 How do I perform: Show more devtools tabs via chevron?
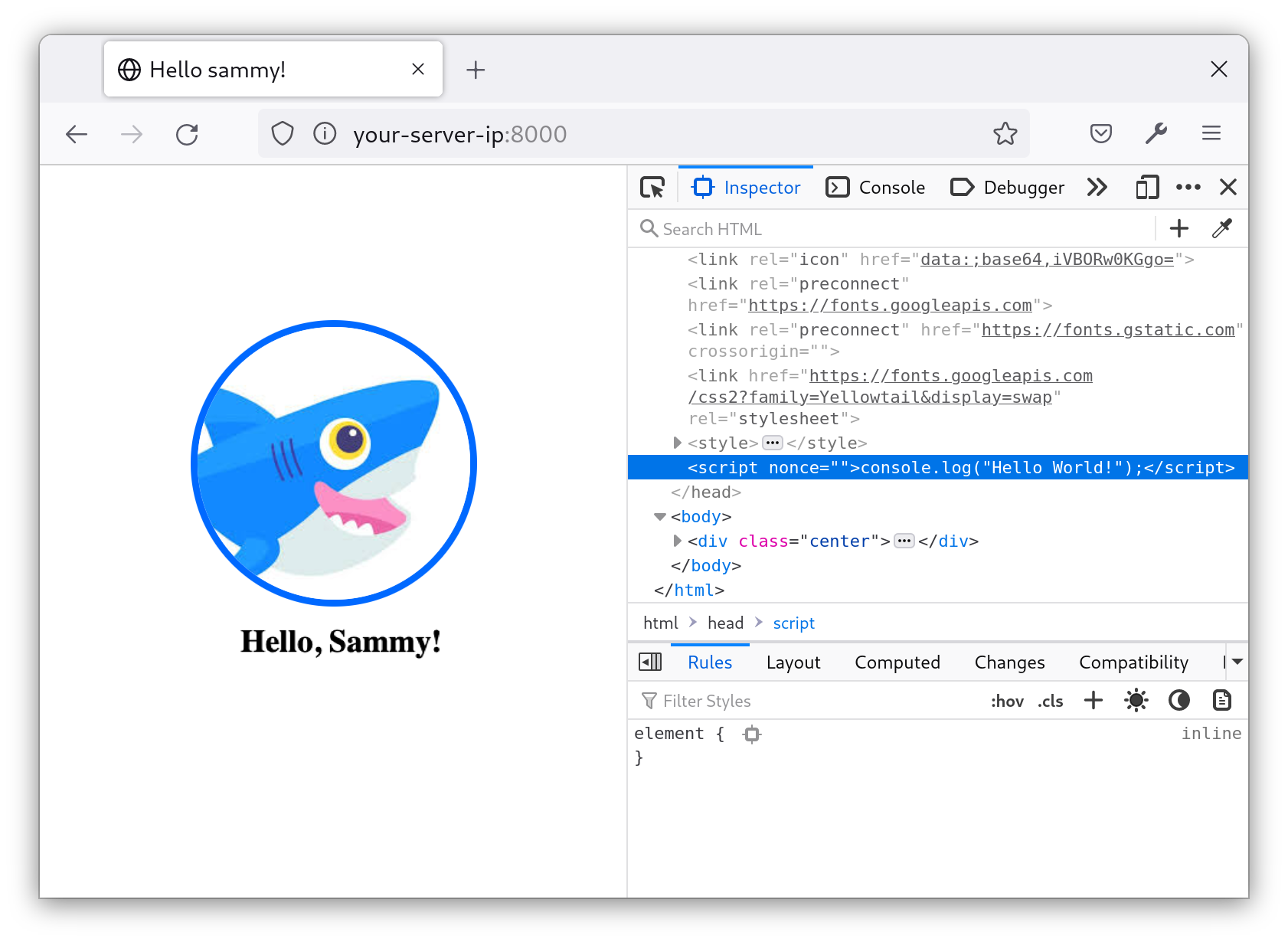click(x=1097, y=188)
